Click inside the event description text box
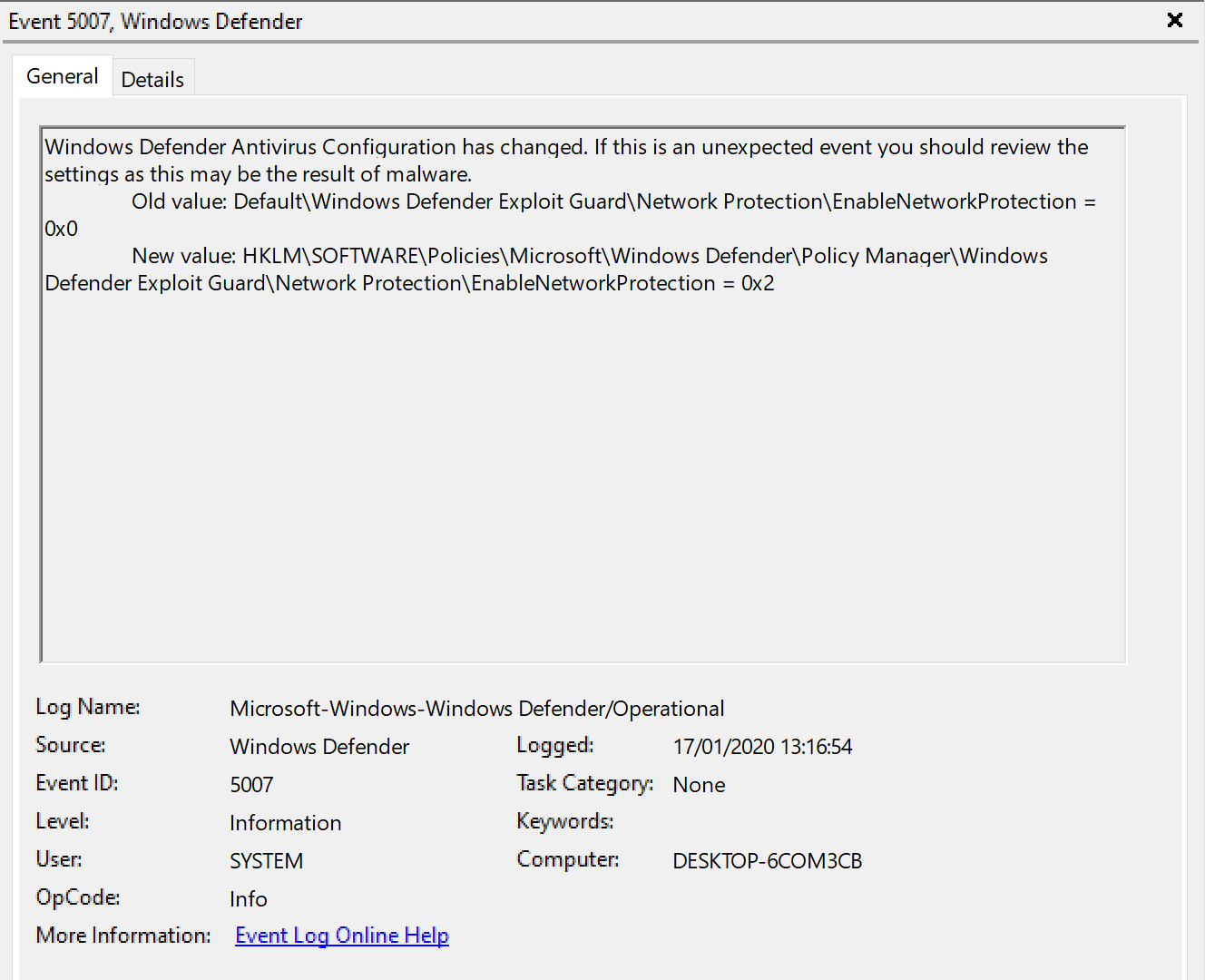Image resolution: width=1205 pixels, height=980 pixels. 583,395
